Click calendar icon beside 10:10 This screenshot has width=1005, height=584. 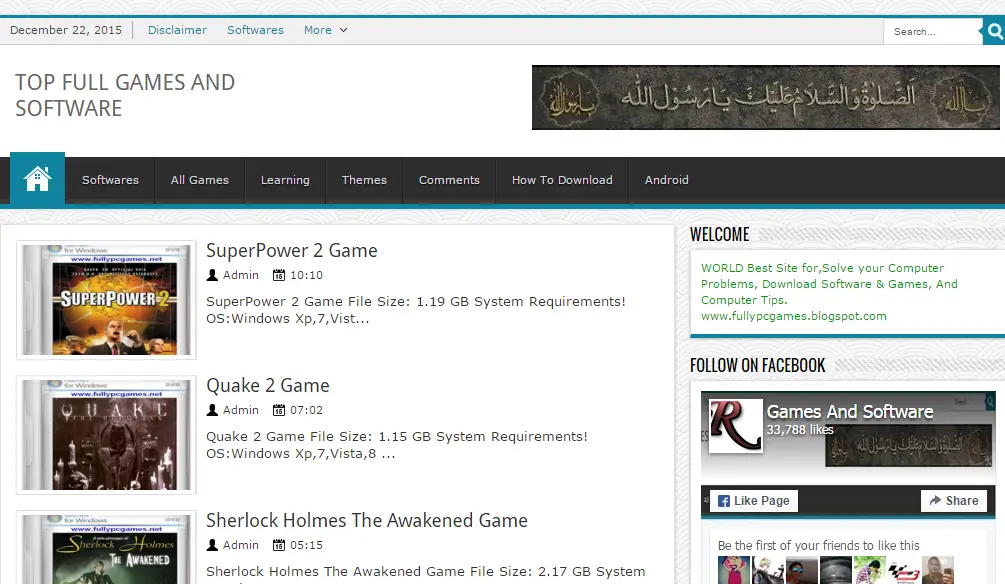point(278,275)
